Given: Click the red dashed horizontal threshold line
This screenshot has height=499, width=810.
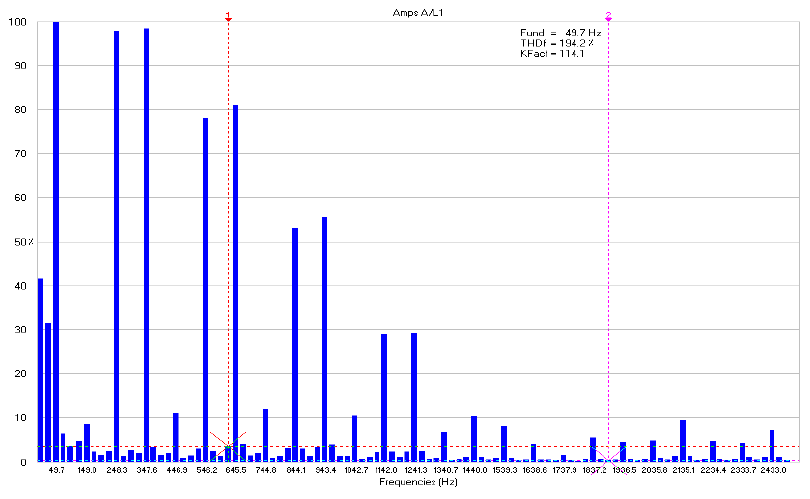Looking at the screenshot, I should [500, 446].
